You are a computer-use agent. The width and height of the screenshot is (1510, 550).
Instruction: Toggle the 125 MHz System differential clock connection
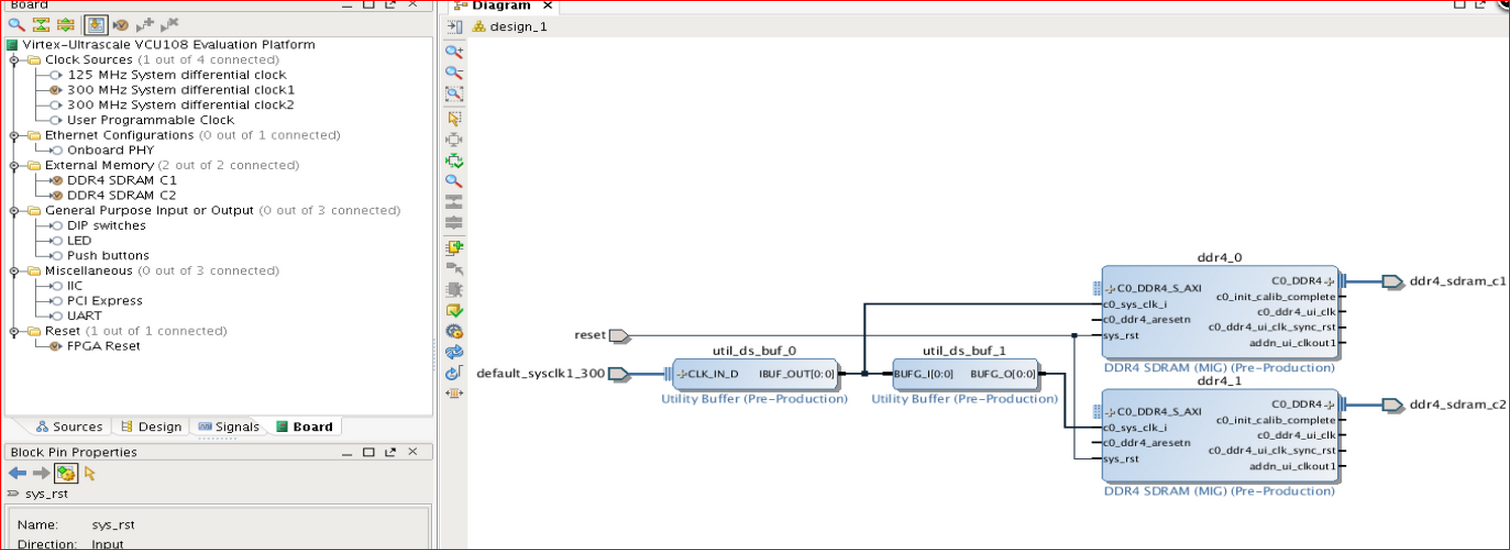(56, 75)
